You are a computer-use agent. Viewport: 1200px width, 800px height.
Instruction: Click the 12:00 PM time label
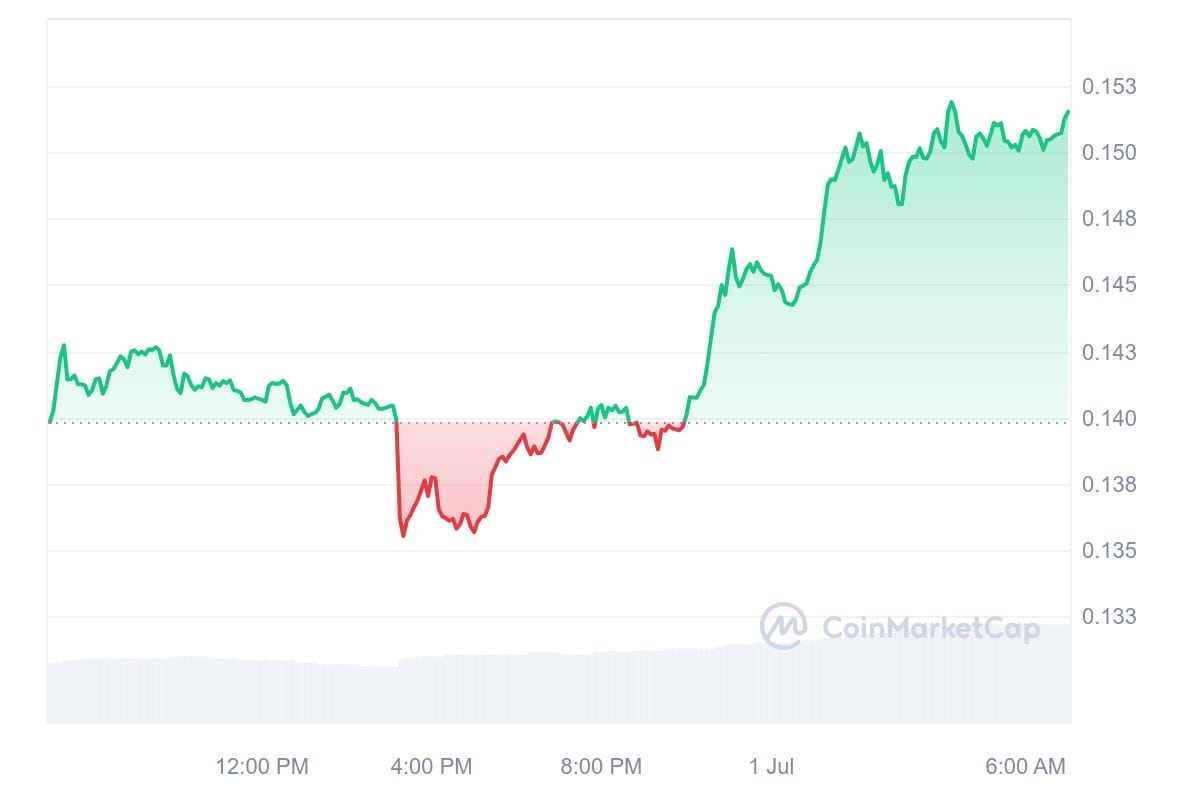[x=262, y=767]
